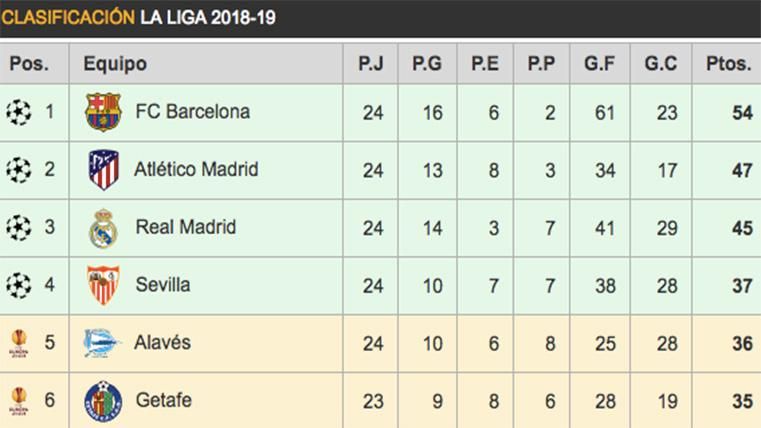Click Europa League icon beside position 5

click(x=19, y=343)
